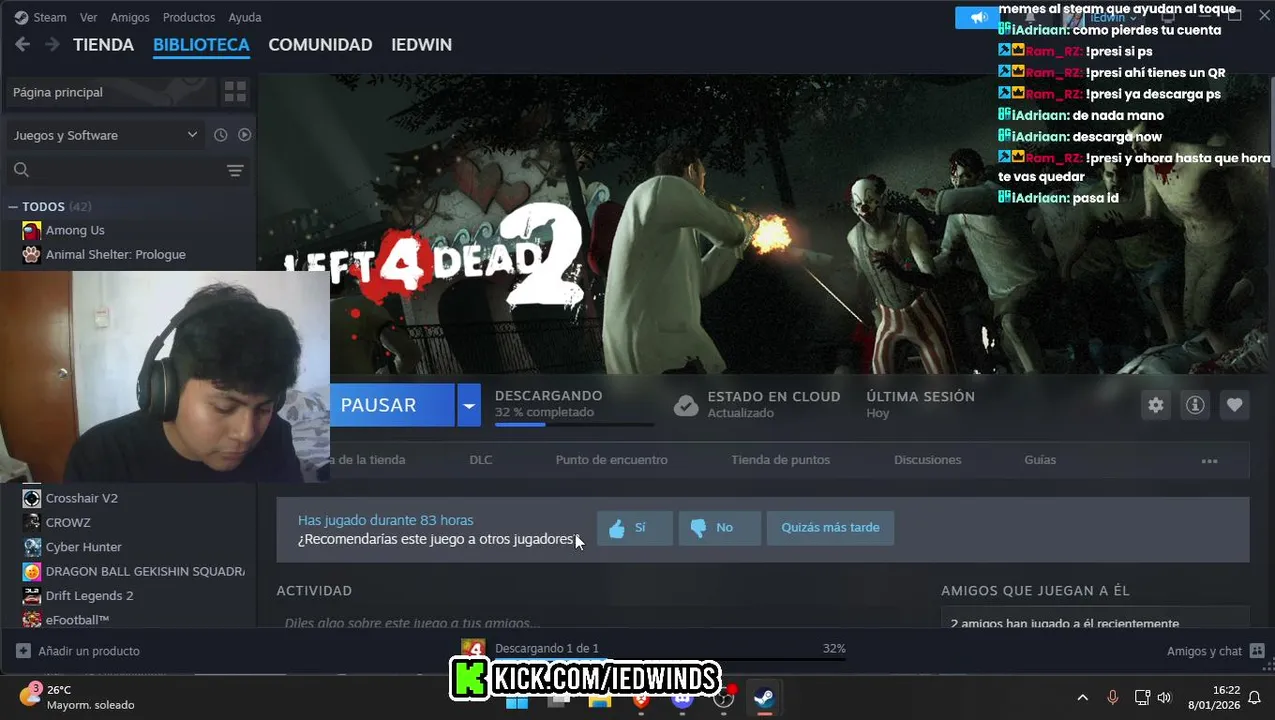Viewport: 1275px width, 720px height.
Task: Go back with the left arrow
Action: (x=23, y=45)
